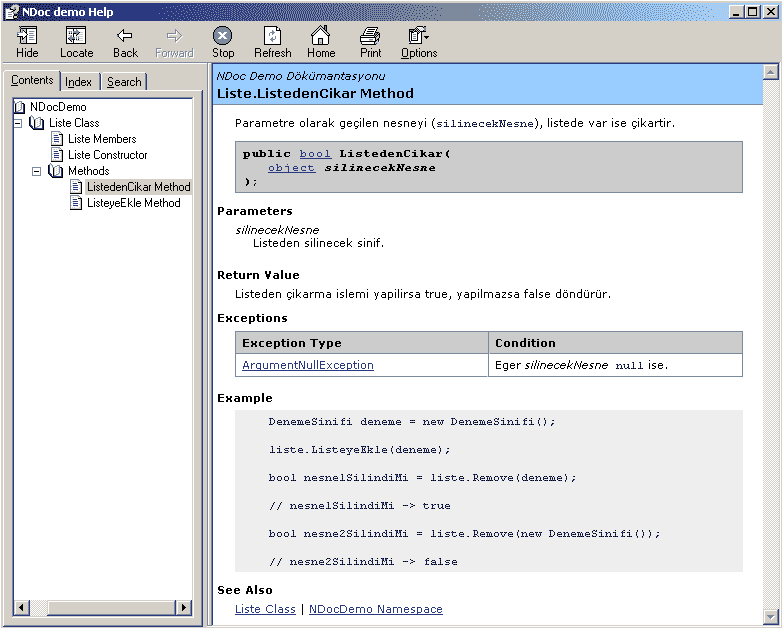Open the ArgumentNullException link
782x628 pixels.
(308, 365)
